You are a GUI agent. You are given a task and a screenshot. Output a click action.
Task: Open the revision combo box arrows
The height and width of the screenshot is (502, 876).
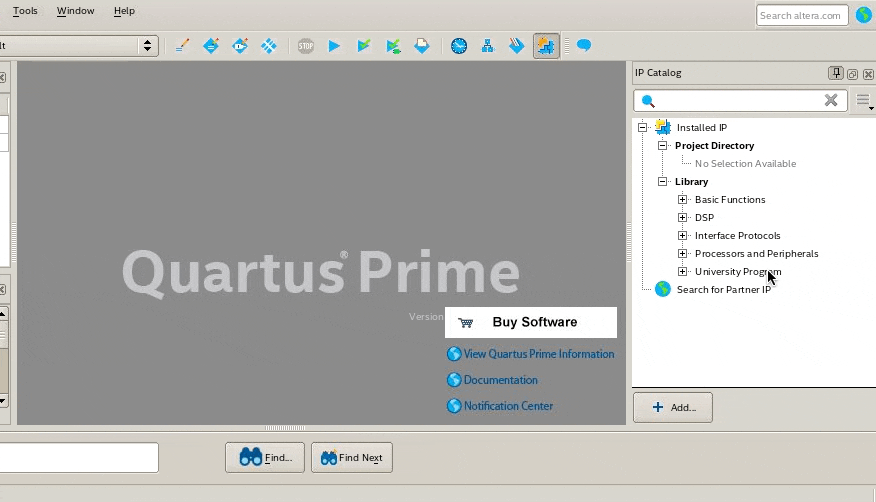click(x=147, y=46)
